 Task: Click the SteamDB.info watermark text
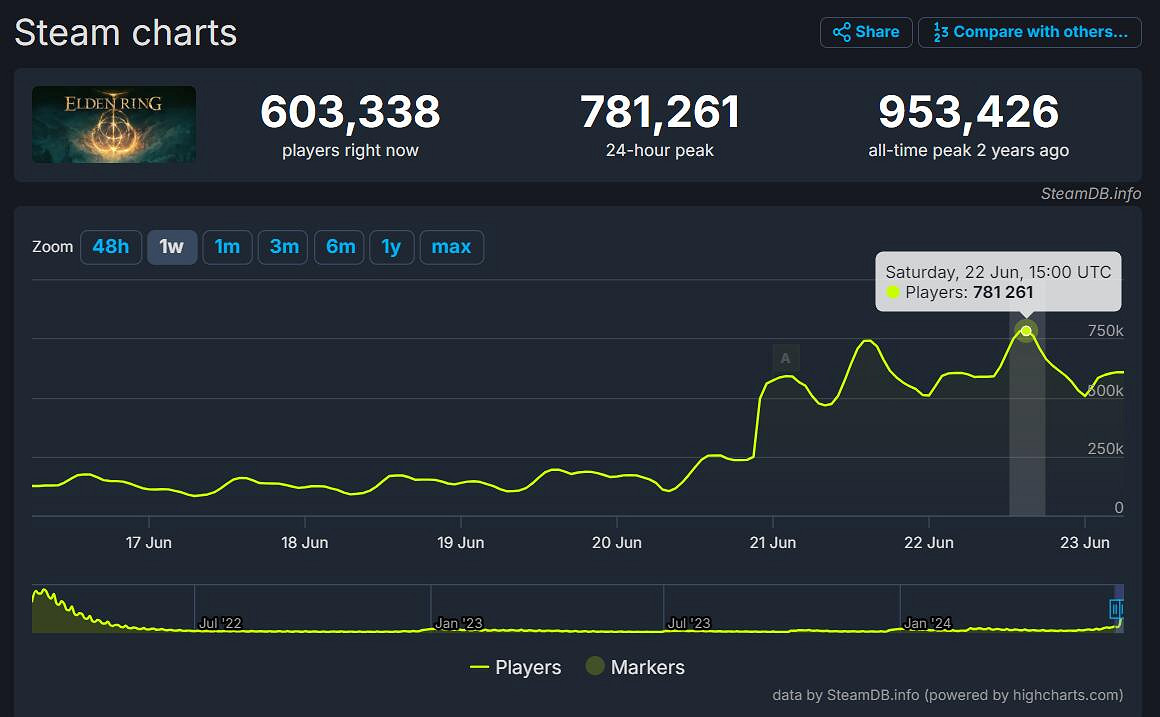coord(1090,194)
